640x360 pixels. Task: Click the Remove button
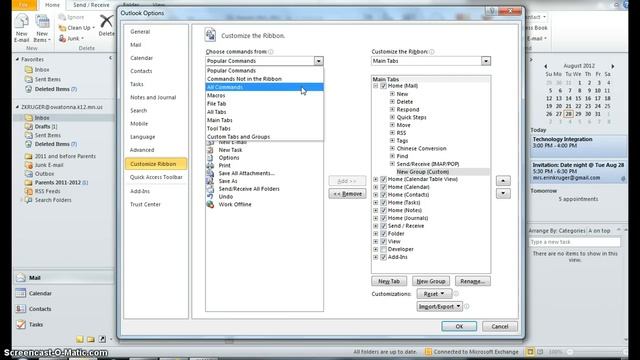347,193
